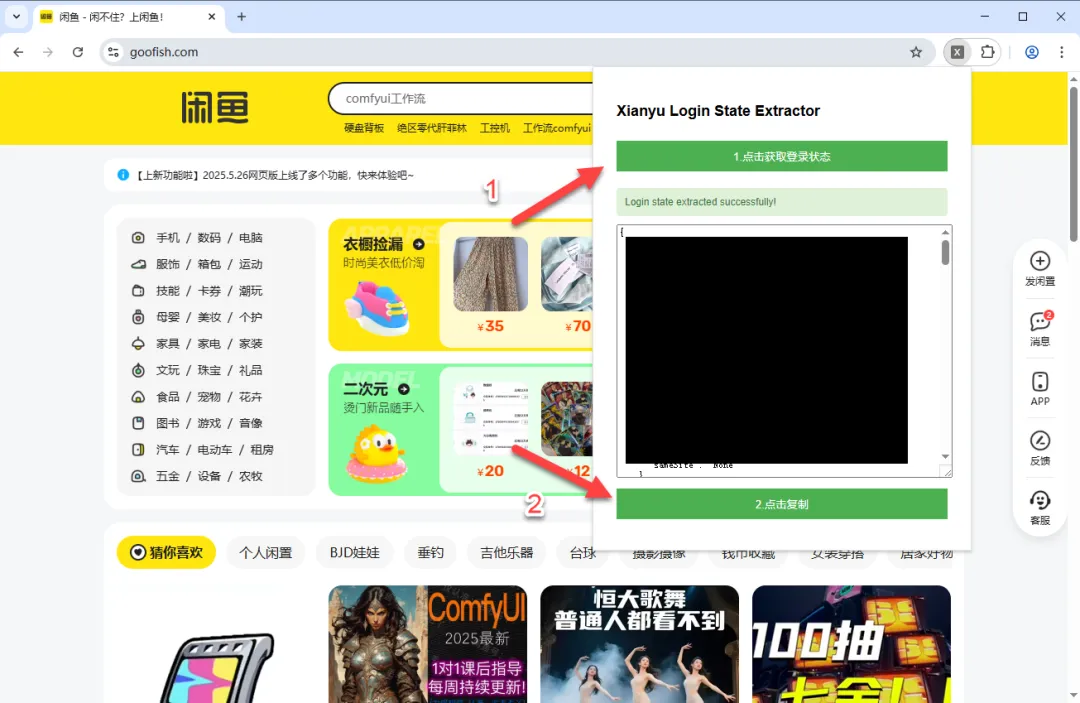
Task: Click the page reload icon
Action: 78,52
